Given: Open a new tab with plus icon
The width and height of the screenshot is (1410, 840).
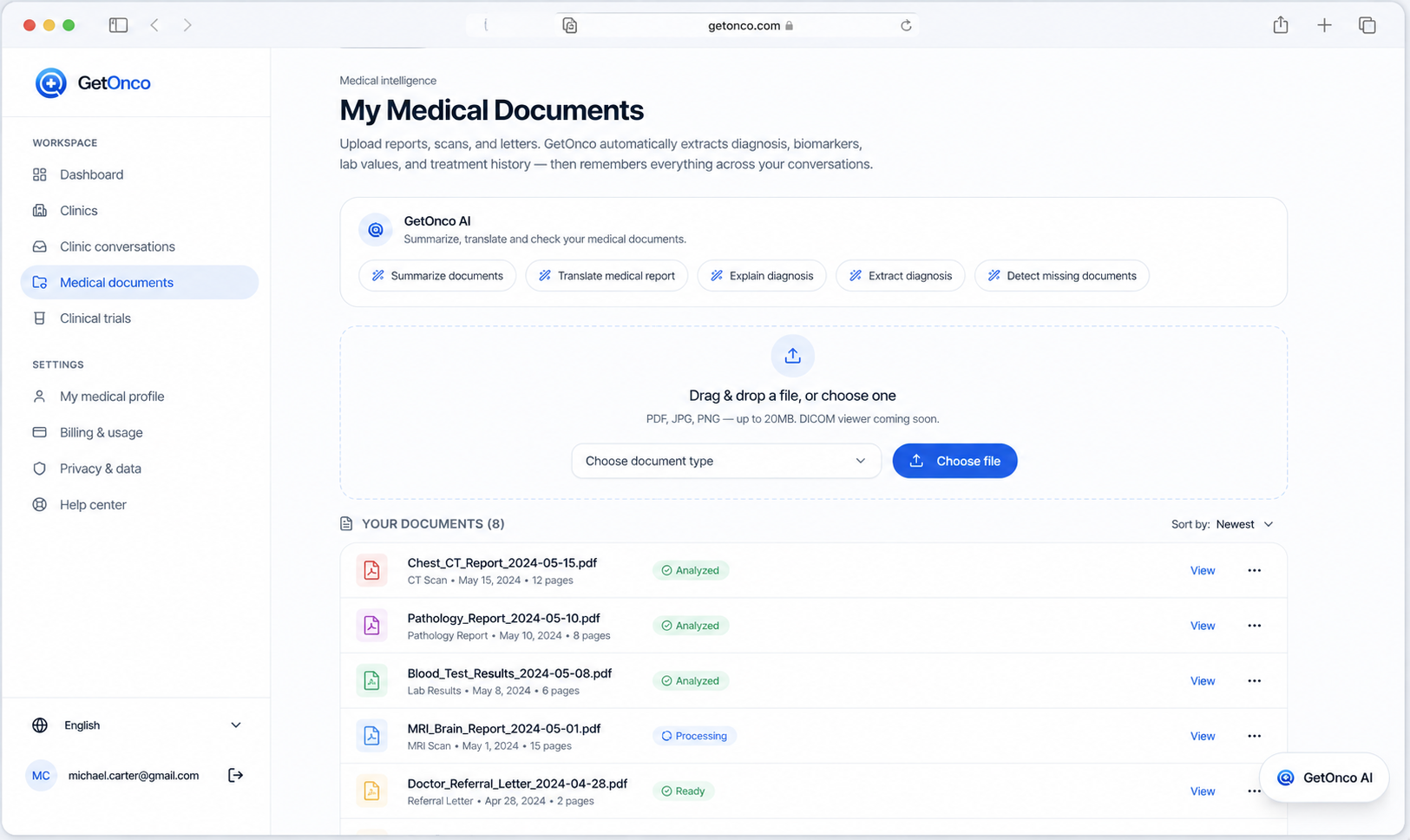Looking at the screenshot, I should [x=1324, y=25].
